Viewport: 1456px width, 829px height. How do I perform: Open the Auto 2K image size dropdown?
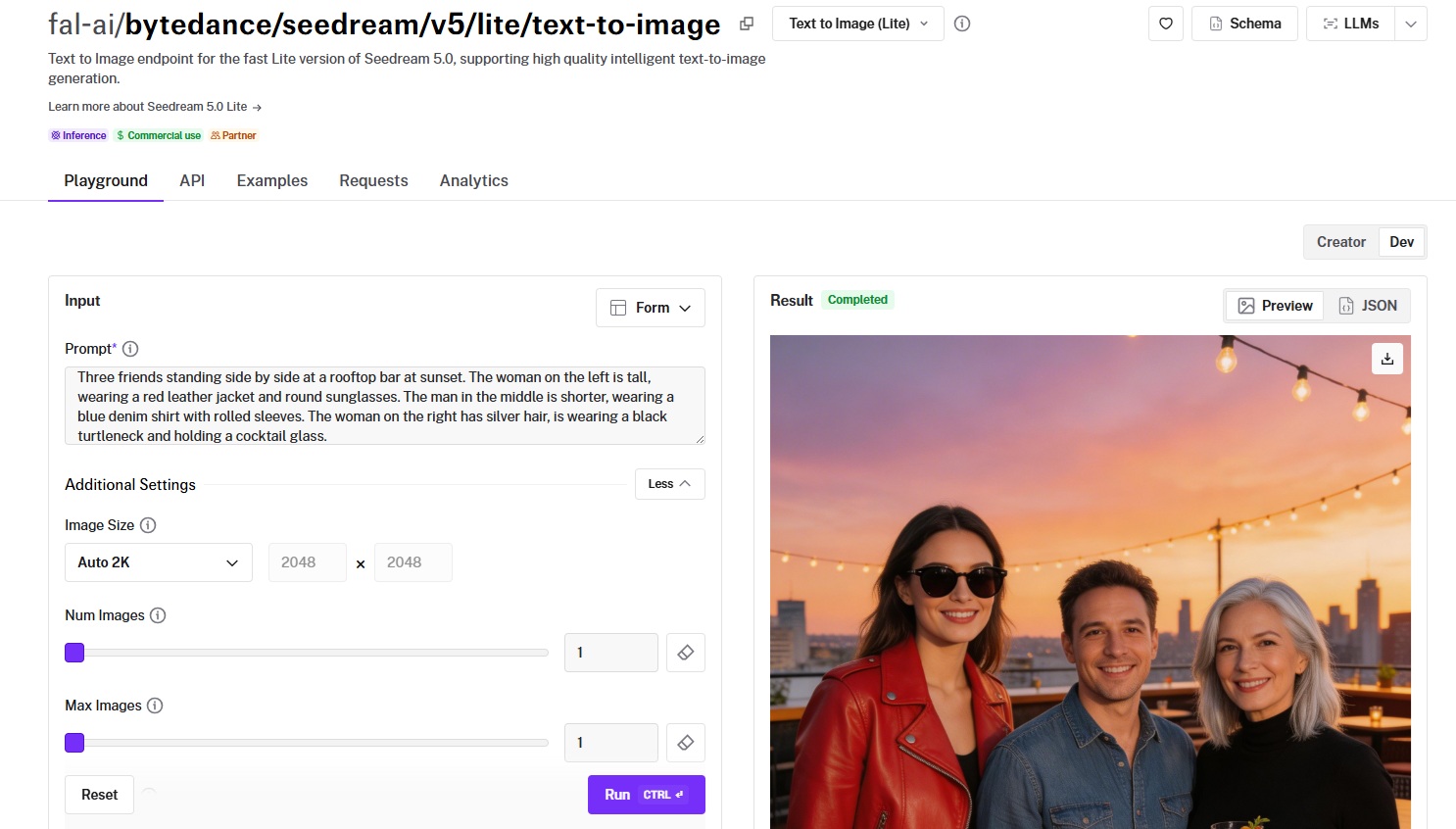tap(159, 562)
